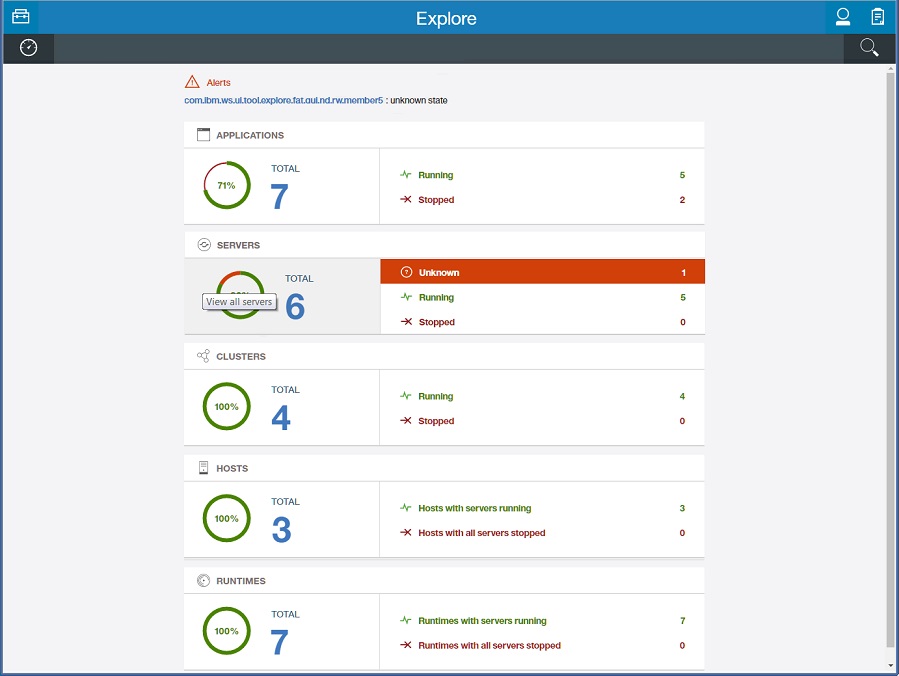
Task: Select the dashboard gauge icon
Action: [28, 48]
